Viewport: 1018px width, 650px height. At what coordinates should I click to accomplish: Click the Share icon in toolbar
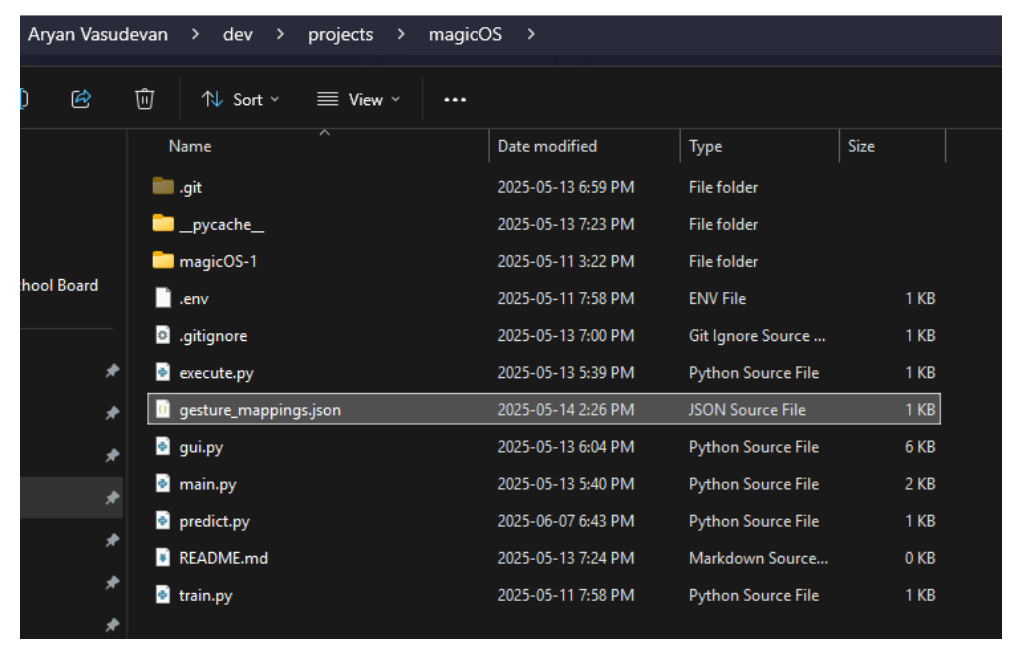tap(81, 99)
